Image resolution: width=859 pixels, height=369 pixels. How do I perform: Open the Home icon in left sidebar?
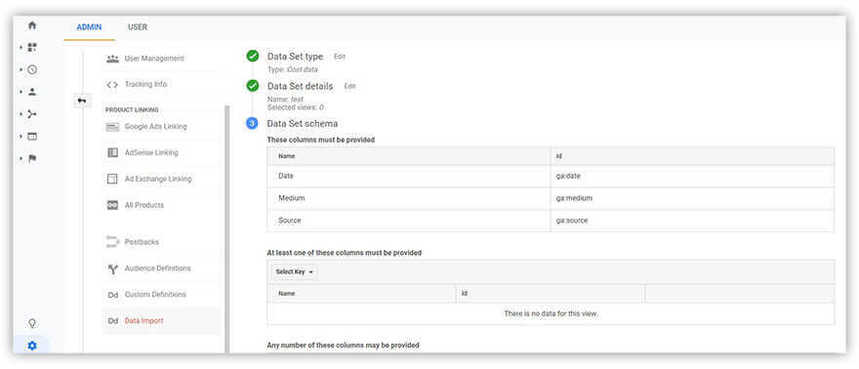point(32,26)
